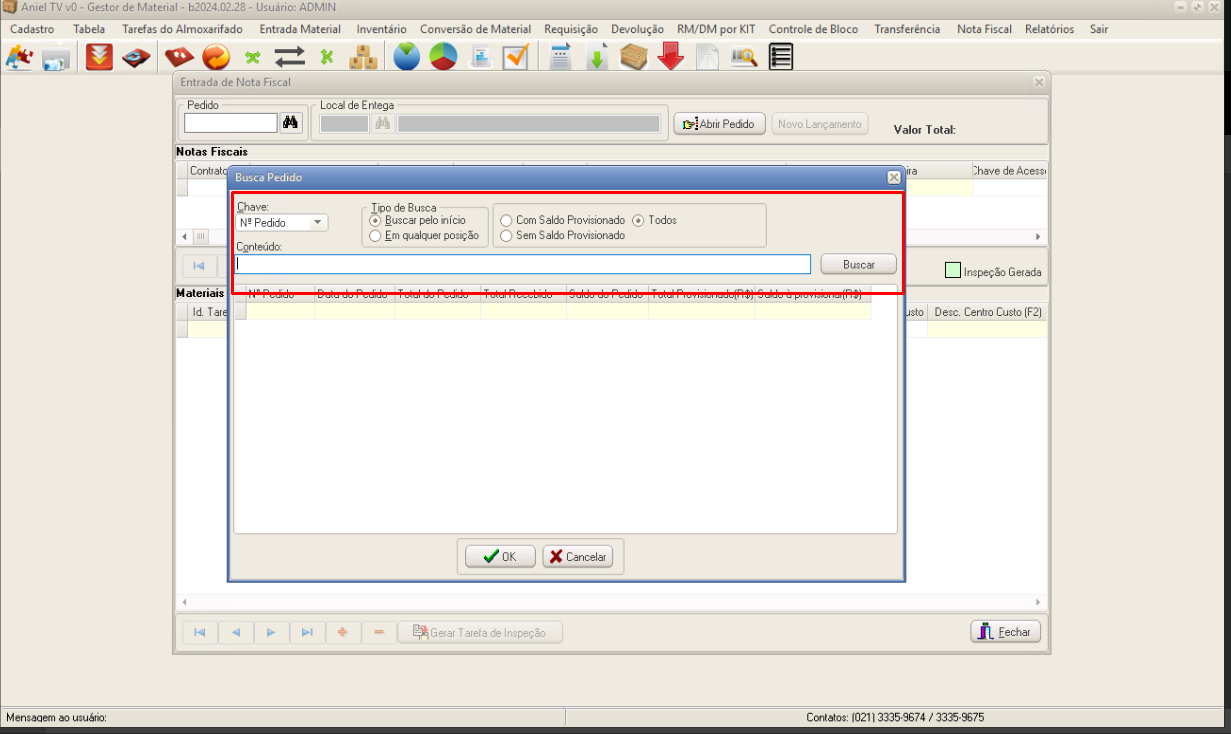Choose the 'Sem Saldo Provisionado' option
The image size is (1231, 734).
point(507,236)
